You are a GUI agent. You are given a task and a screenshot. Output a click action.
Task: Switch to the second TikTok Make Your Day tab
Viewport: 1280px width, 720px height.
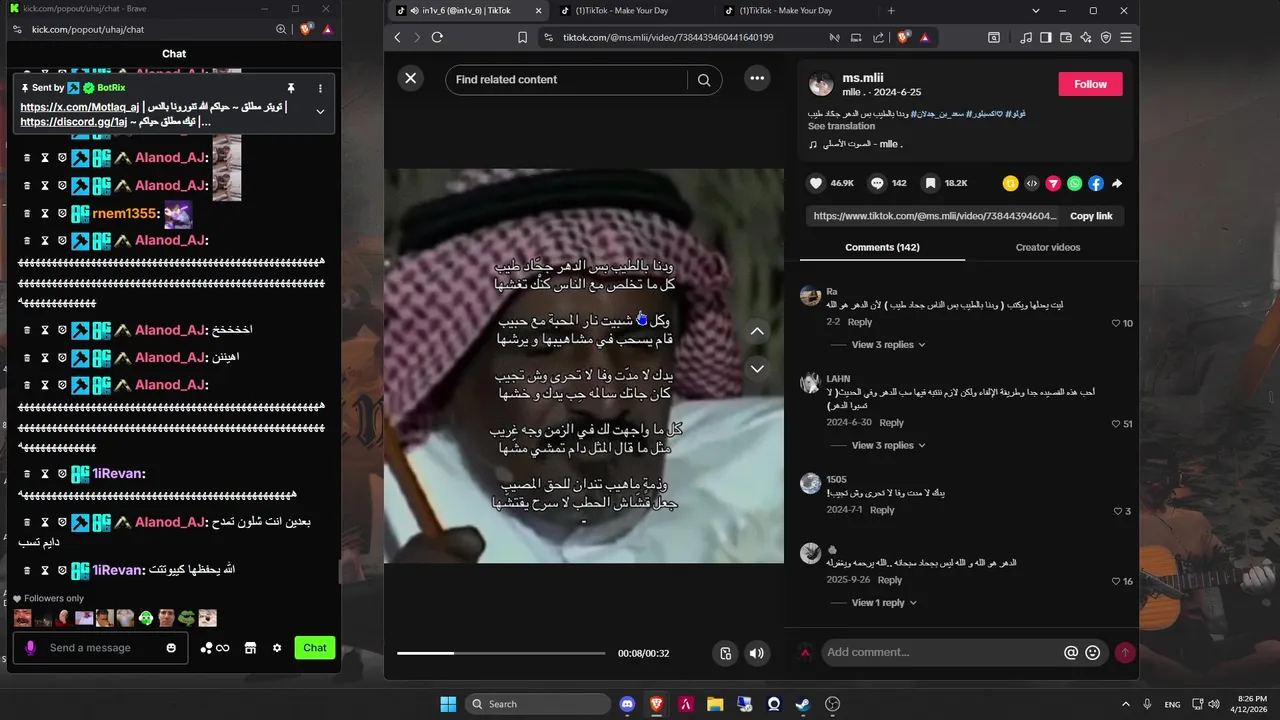click(x=630, y=10)
